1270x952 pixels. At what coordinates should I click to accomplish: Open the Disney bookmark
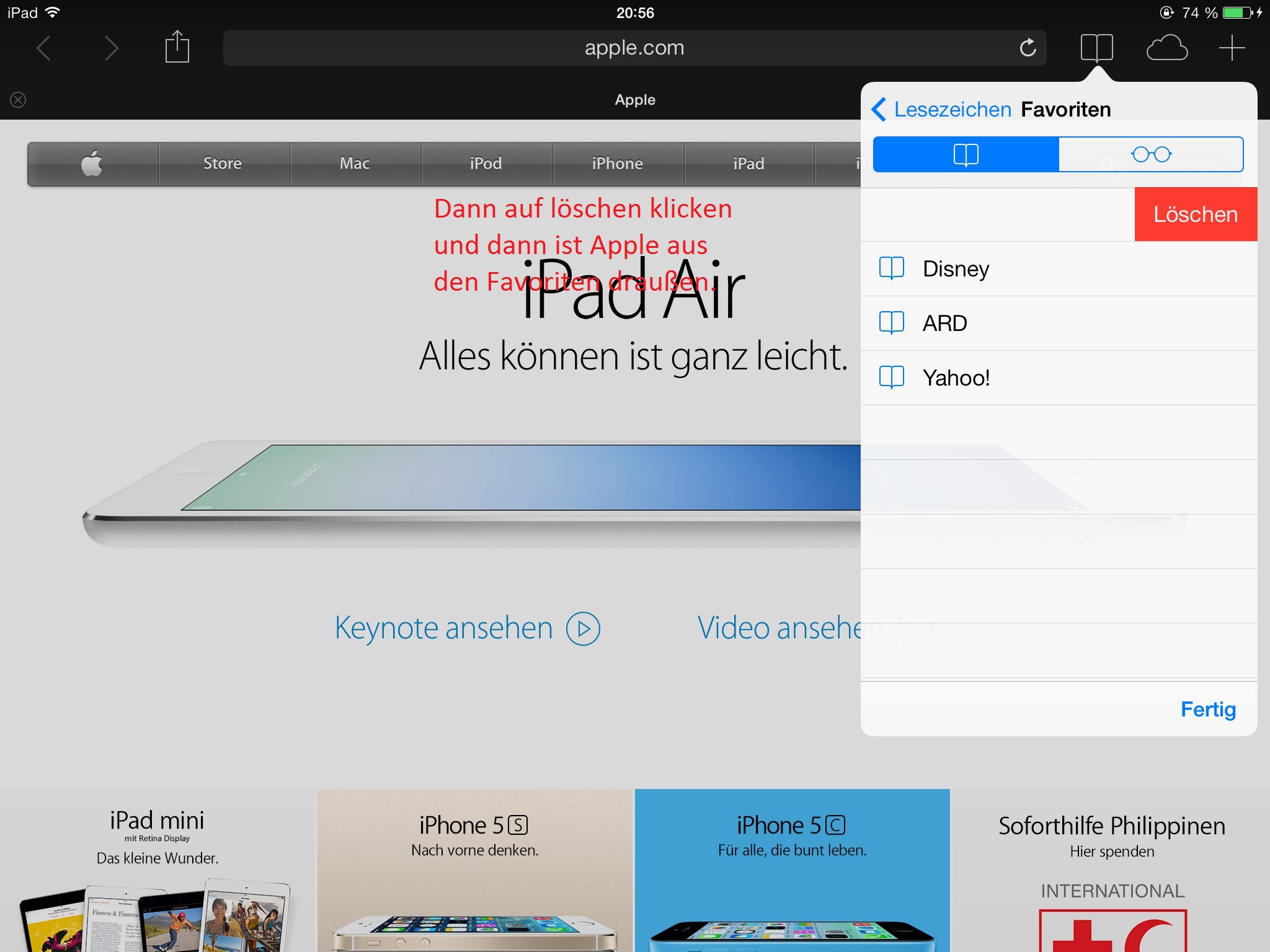point(955,269)
